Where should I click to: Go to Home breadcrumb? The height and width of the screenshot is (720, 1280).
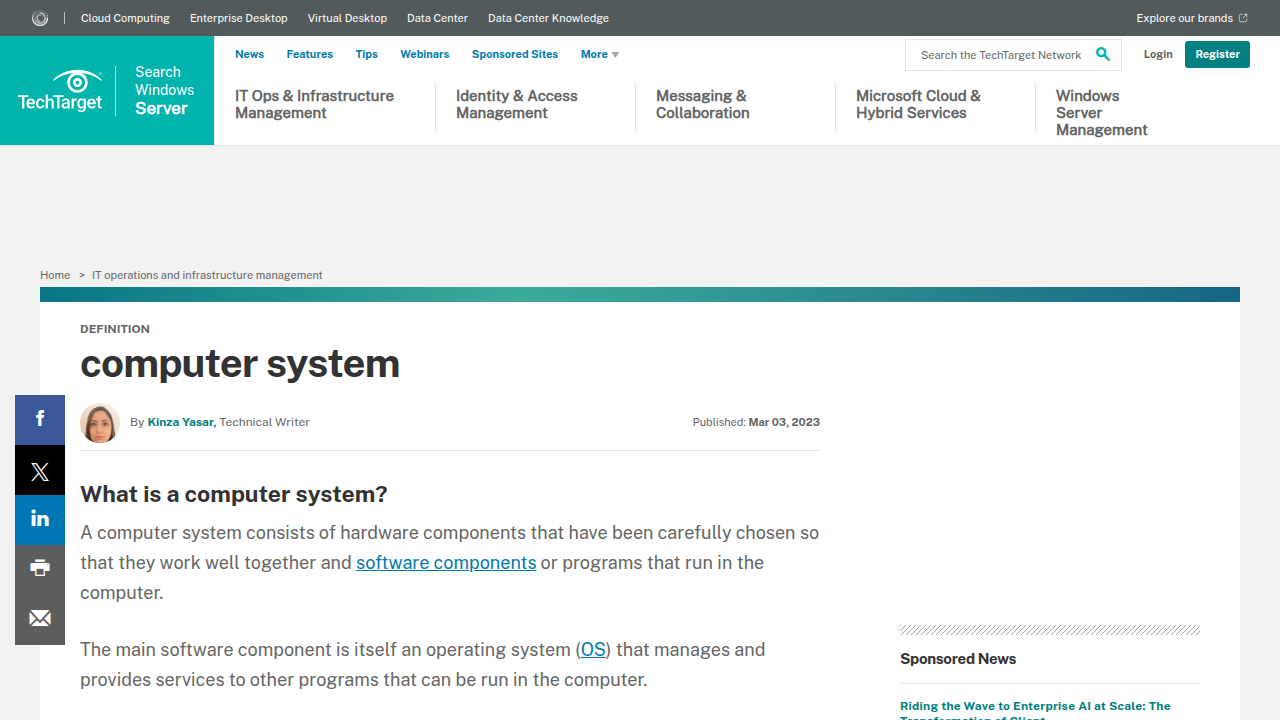tap(55, 275)
